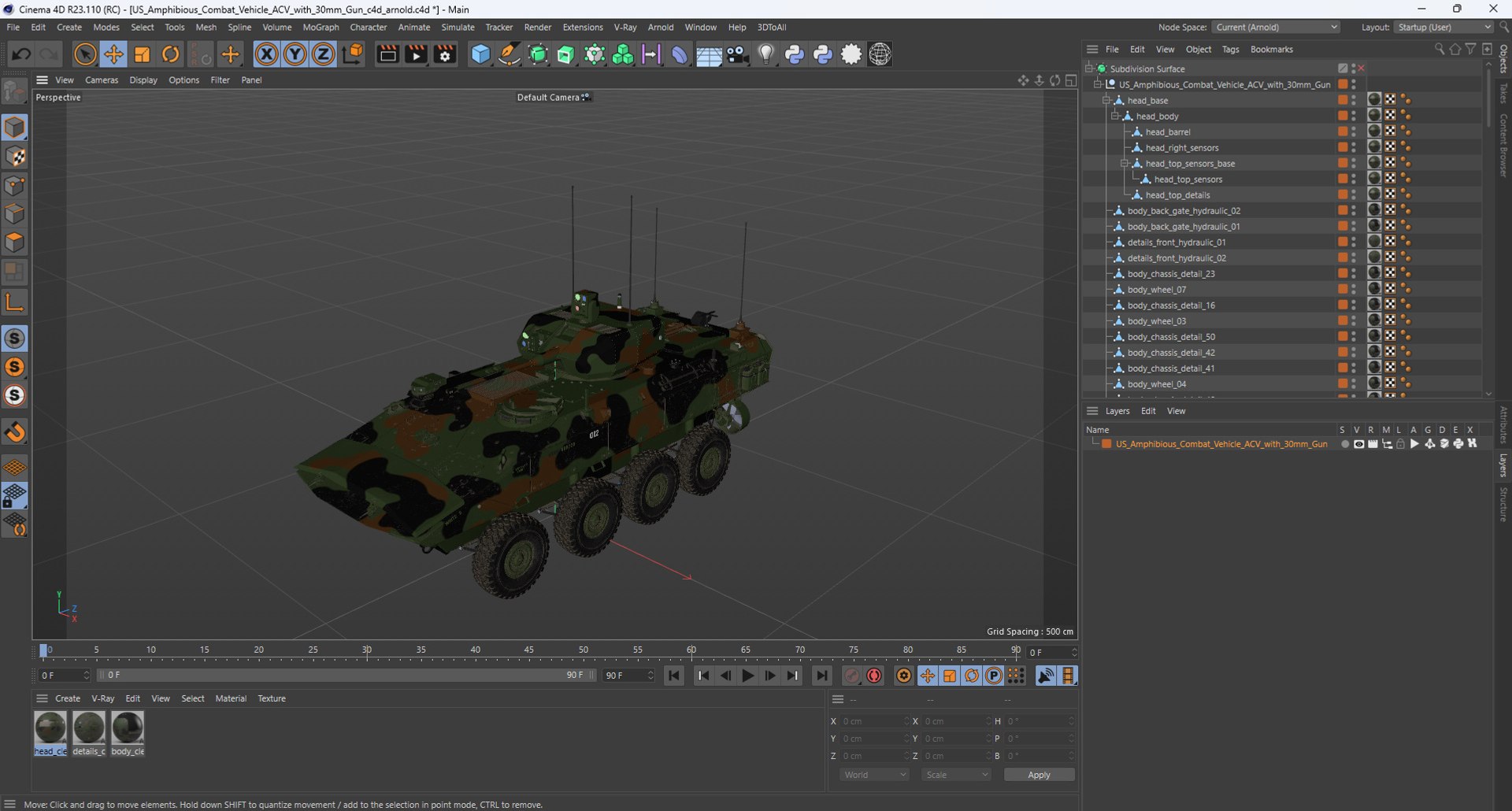This screenshot has height=811, width=1512.
Task: Open the MoGraph menu
Action: [x=321, y=27]
